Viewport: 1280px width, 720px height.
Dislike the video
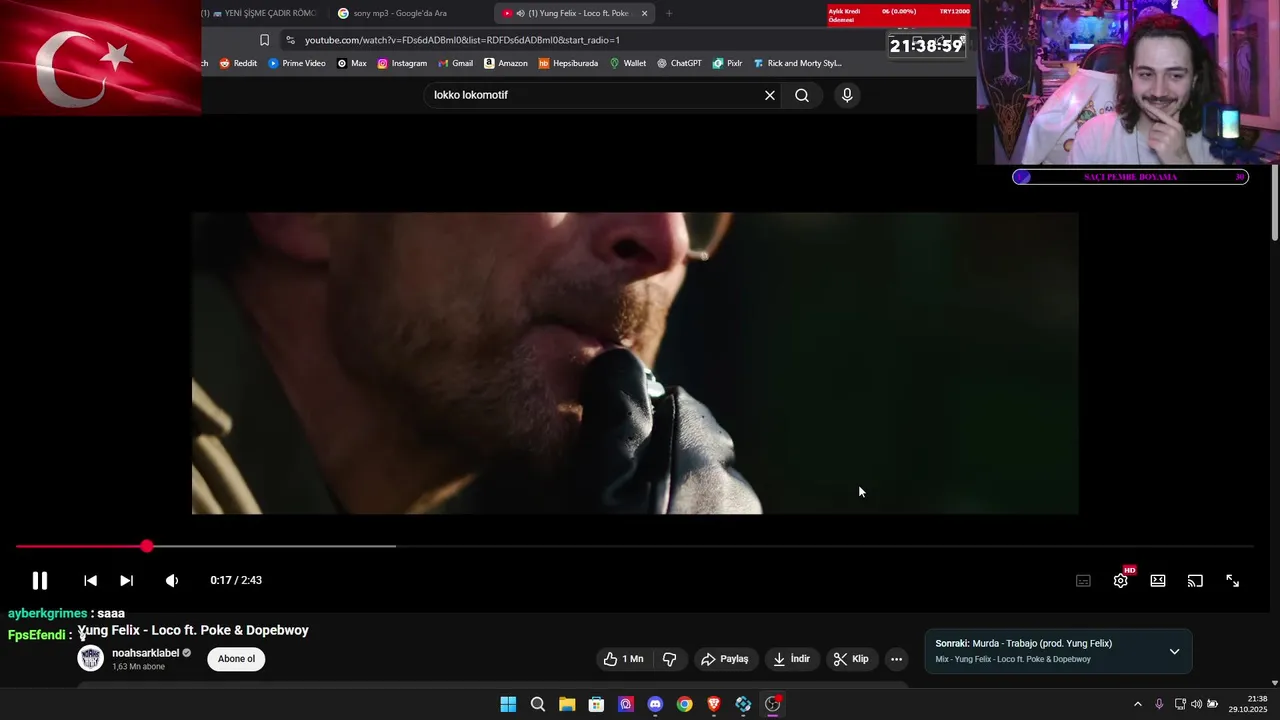pyautogui.click(x=670, y=659)
